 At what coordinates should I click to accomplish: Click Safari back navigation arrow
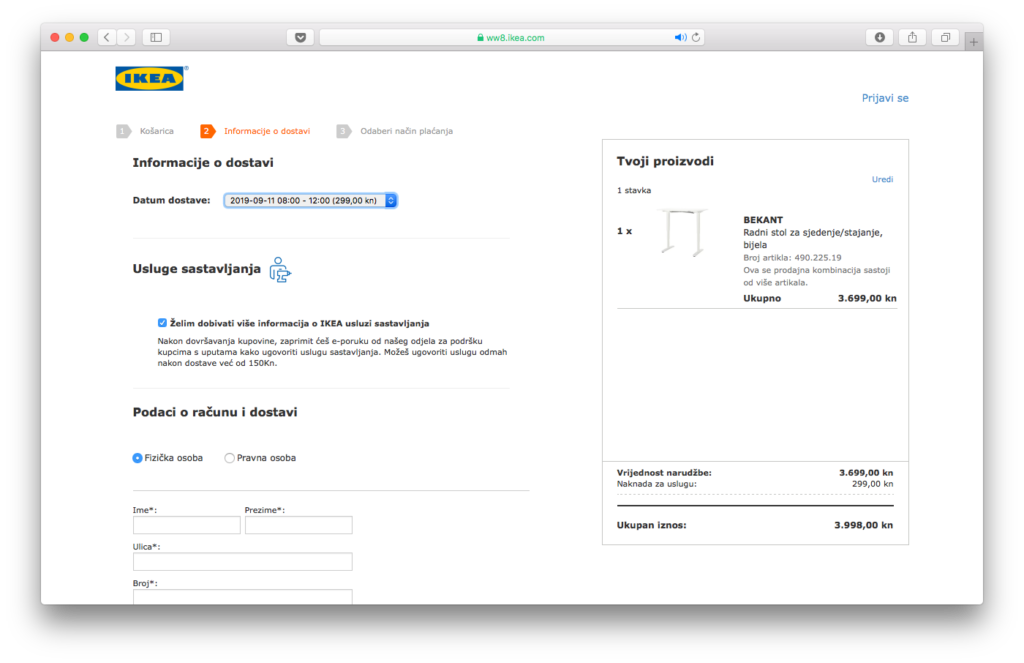[x=106, y=37]
